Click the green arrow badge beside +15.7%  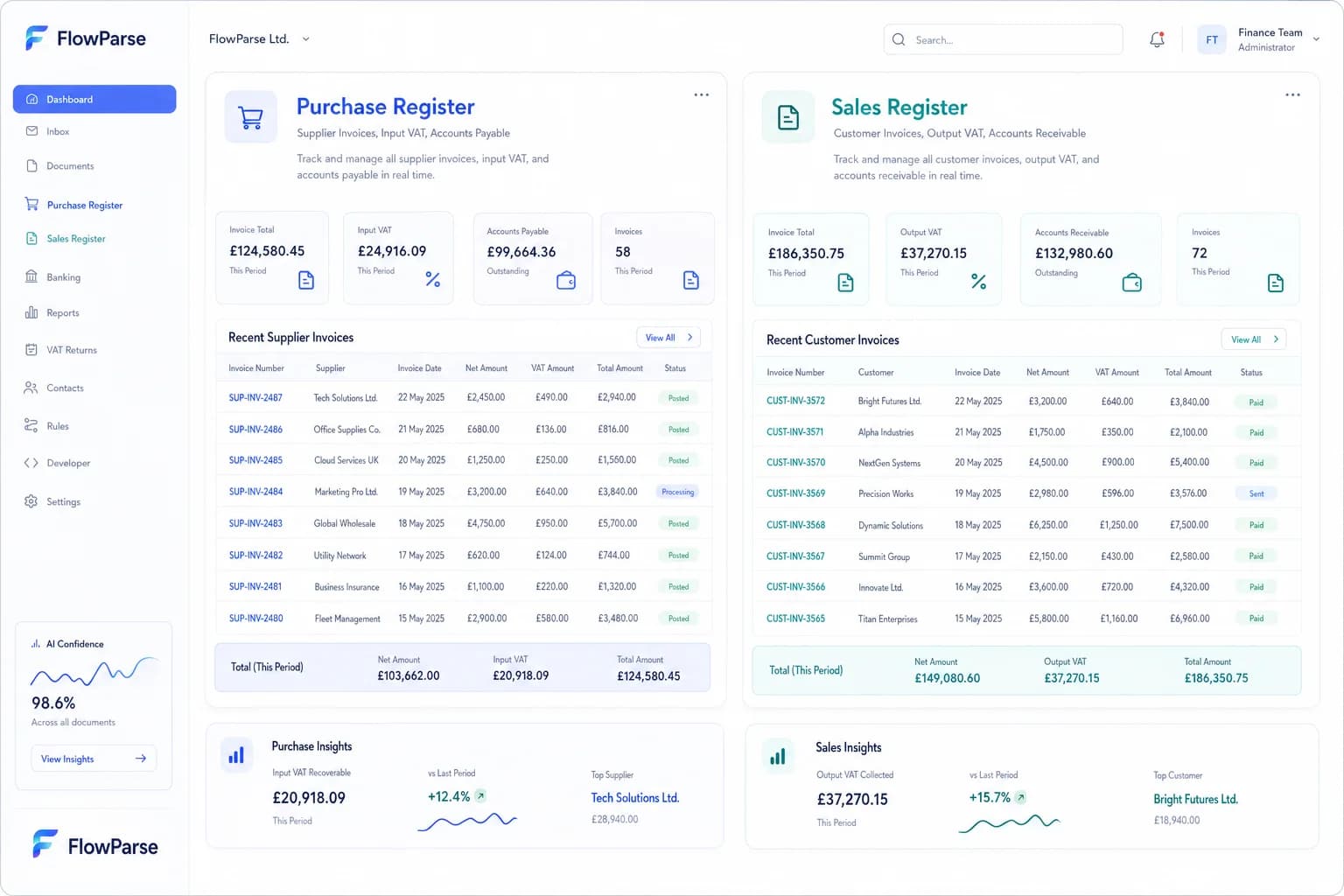(x=1021, y=798)
